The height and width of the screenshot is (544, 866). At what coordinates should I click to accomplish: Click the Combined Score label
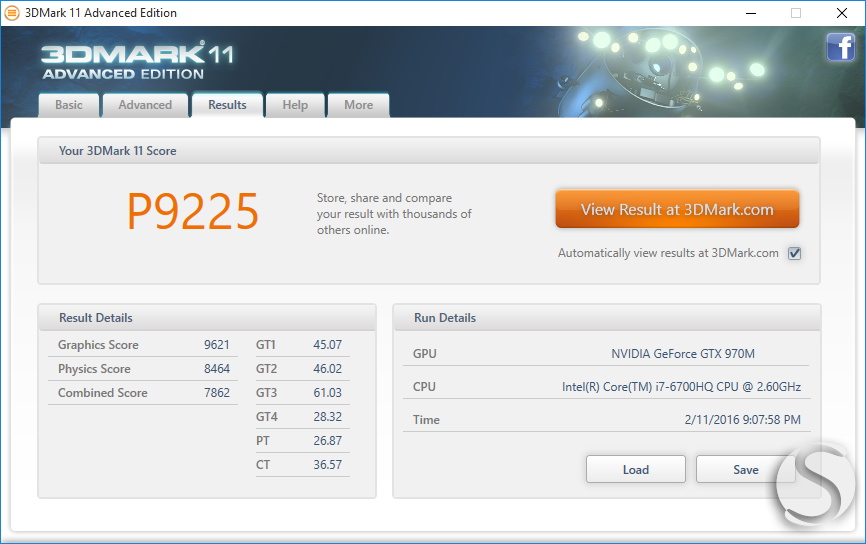pos(103,393)
